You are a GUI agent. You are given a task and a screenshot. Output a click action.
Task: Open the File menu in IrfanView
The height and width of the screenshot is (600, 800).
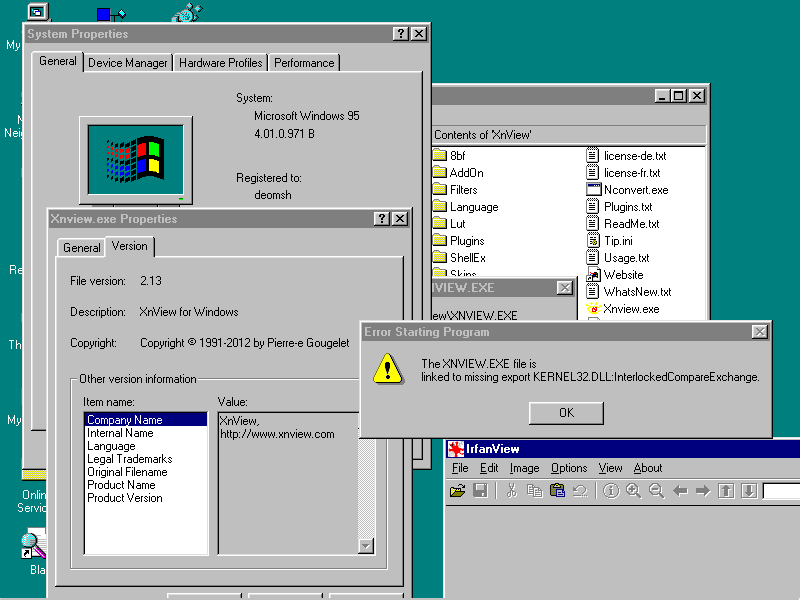coord(460,468)
